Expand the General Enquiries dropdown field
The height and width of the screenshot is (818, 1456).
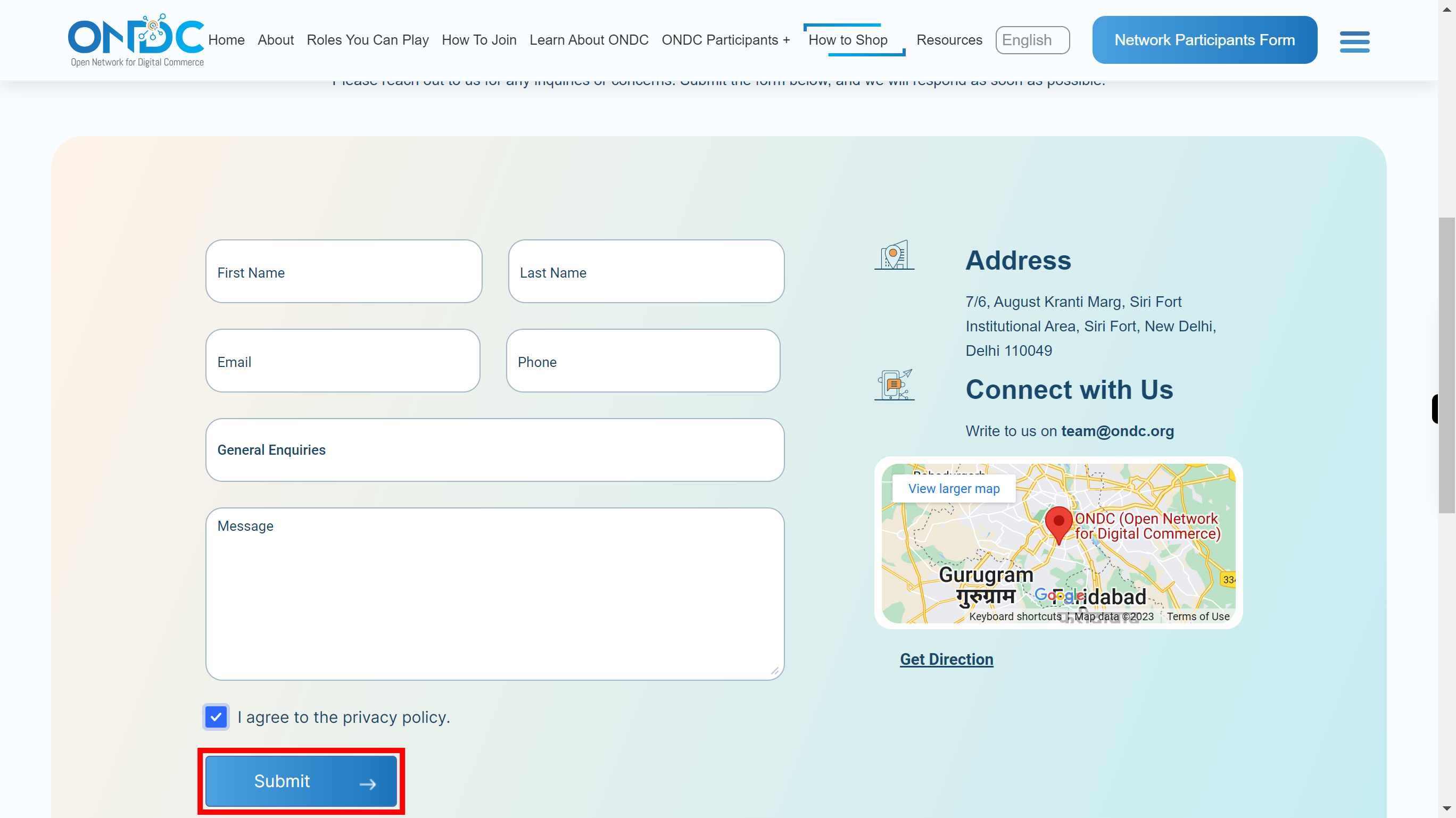pyautogui.click(x=495, y=449)
